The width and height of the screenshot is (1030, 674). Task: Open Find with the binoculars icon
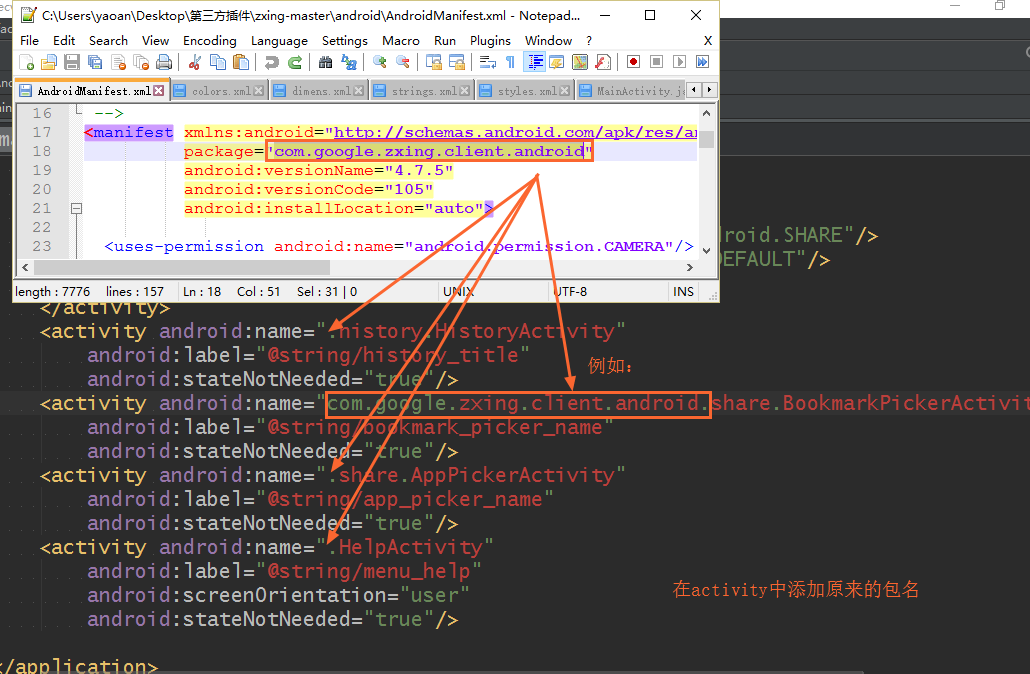[x=325, y=62]
